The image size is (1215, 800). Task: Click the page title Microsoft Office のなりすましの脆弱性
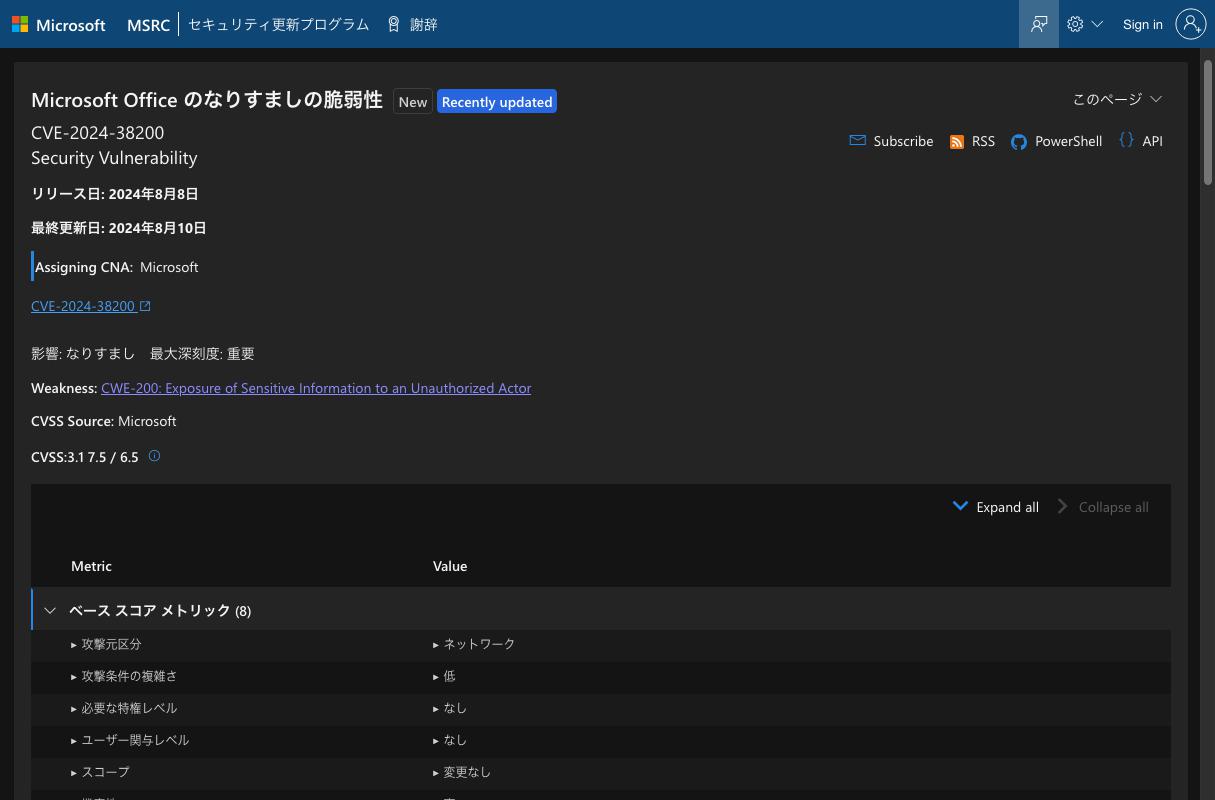click(207, 100)
